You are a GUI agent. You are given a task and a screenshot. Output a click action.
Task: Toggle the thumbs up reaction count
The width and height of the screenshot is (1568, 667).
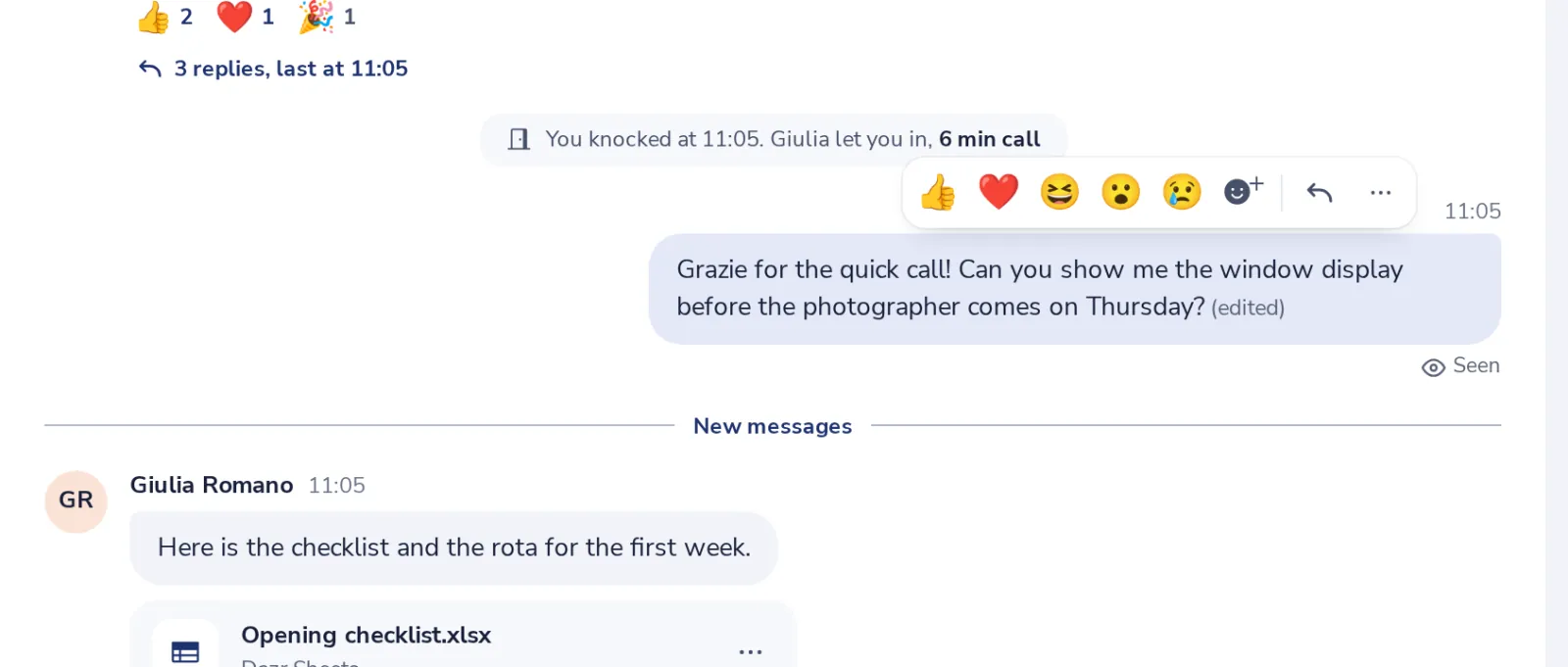pos(165,17)
